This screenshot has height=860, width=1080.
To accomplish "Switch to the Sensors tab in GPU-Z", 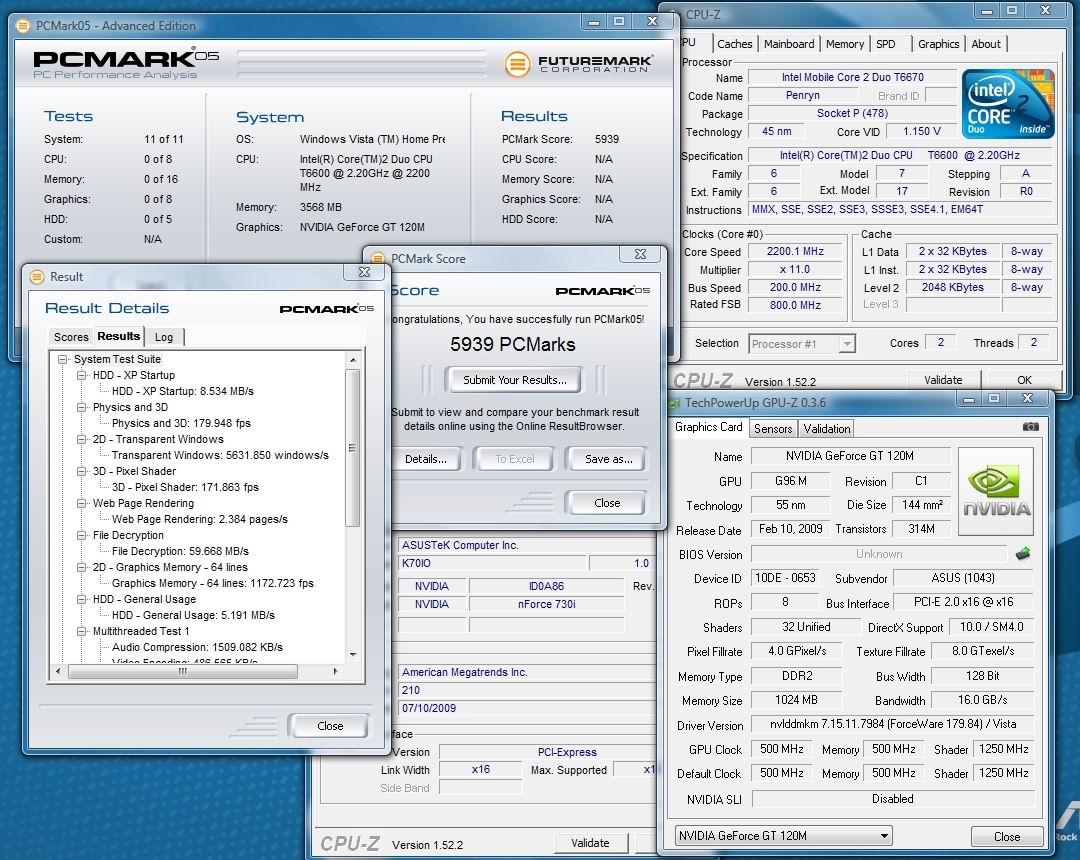I will 773,428.
